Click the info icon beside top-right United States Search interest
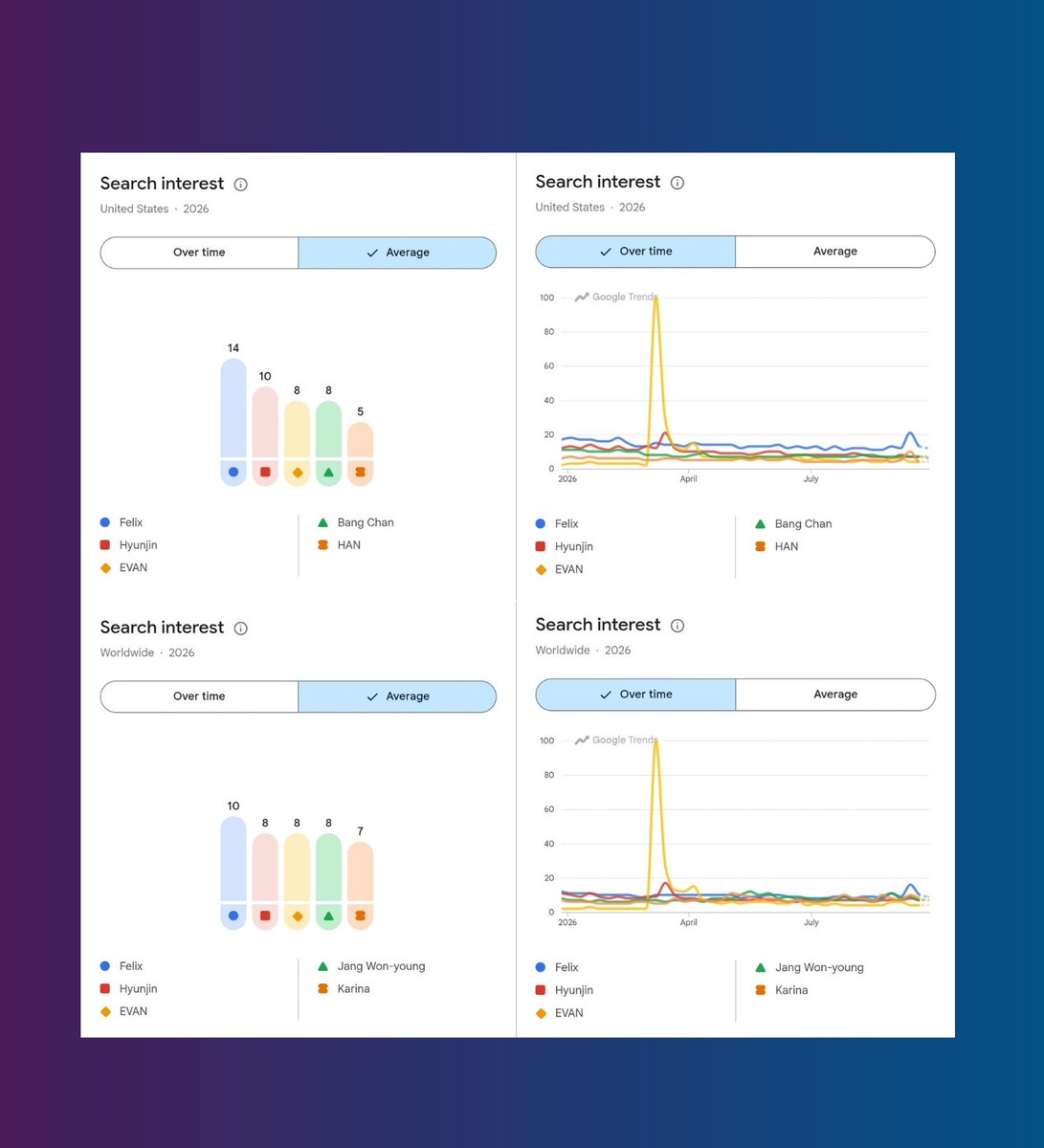 coord(677,183)
